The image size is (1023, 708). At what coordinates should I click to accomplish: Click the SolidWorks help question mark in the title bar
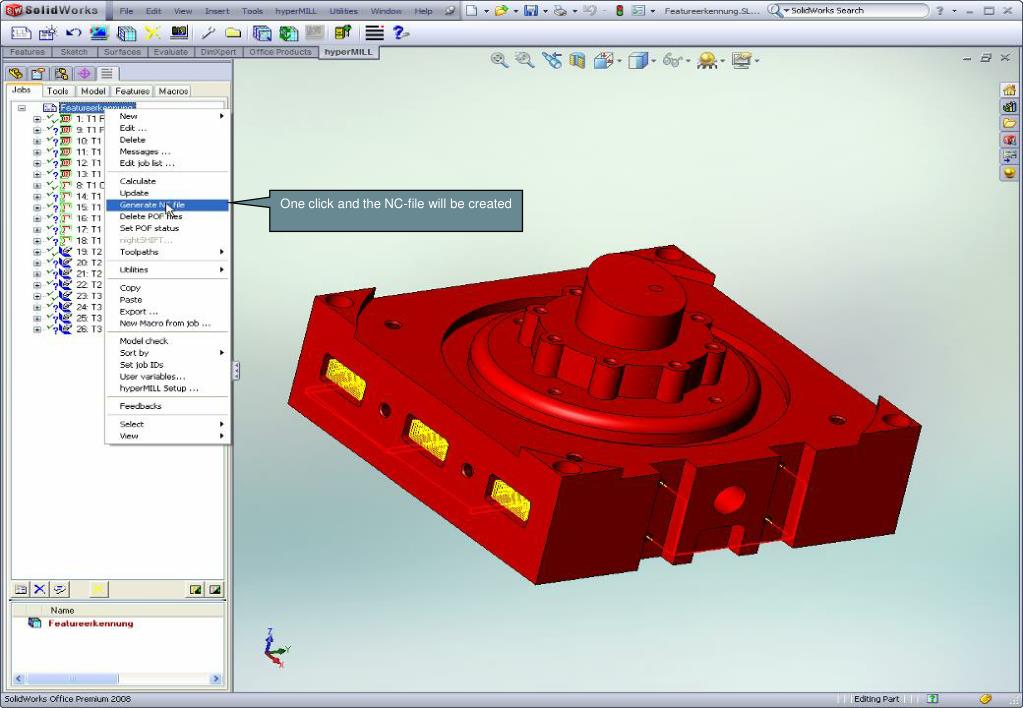(939, 10)
